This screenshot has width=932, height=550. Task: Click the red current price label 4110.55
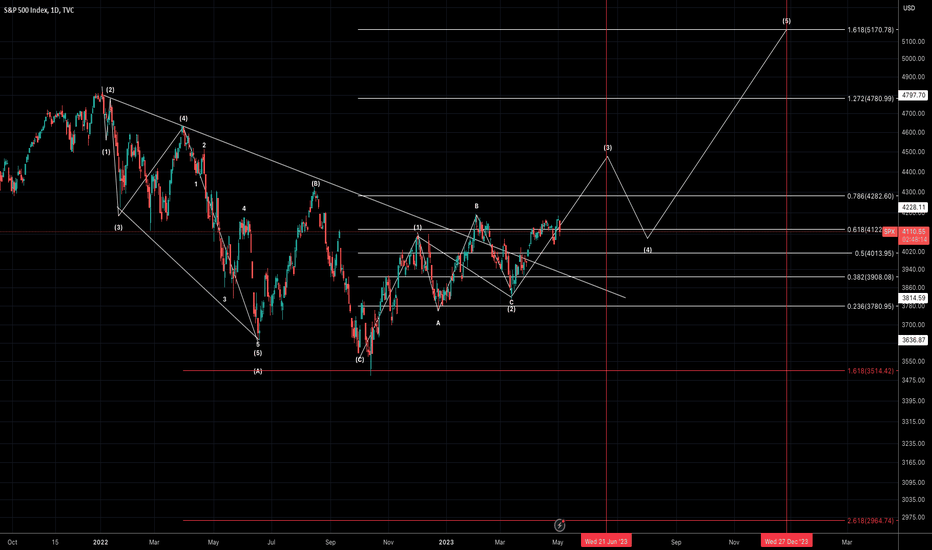[914, 231]
